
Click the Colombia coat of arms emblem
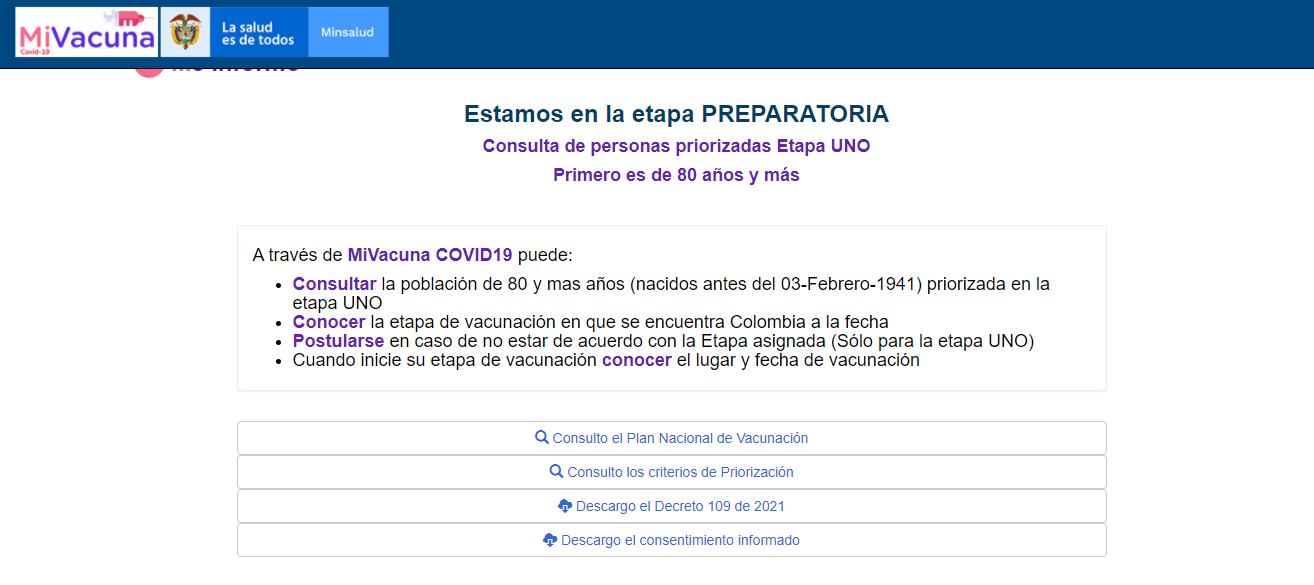tap(185, 33)
